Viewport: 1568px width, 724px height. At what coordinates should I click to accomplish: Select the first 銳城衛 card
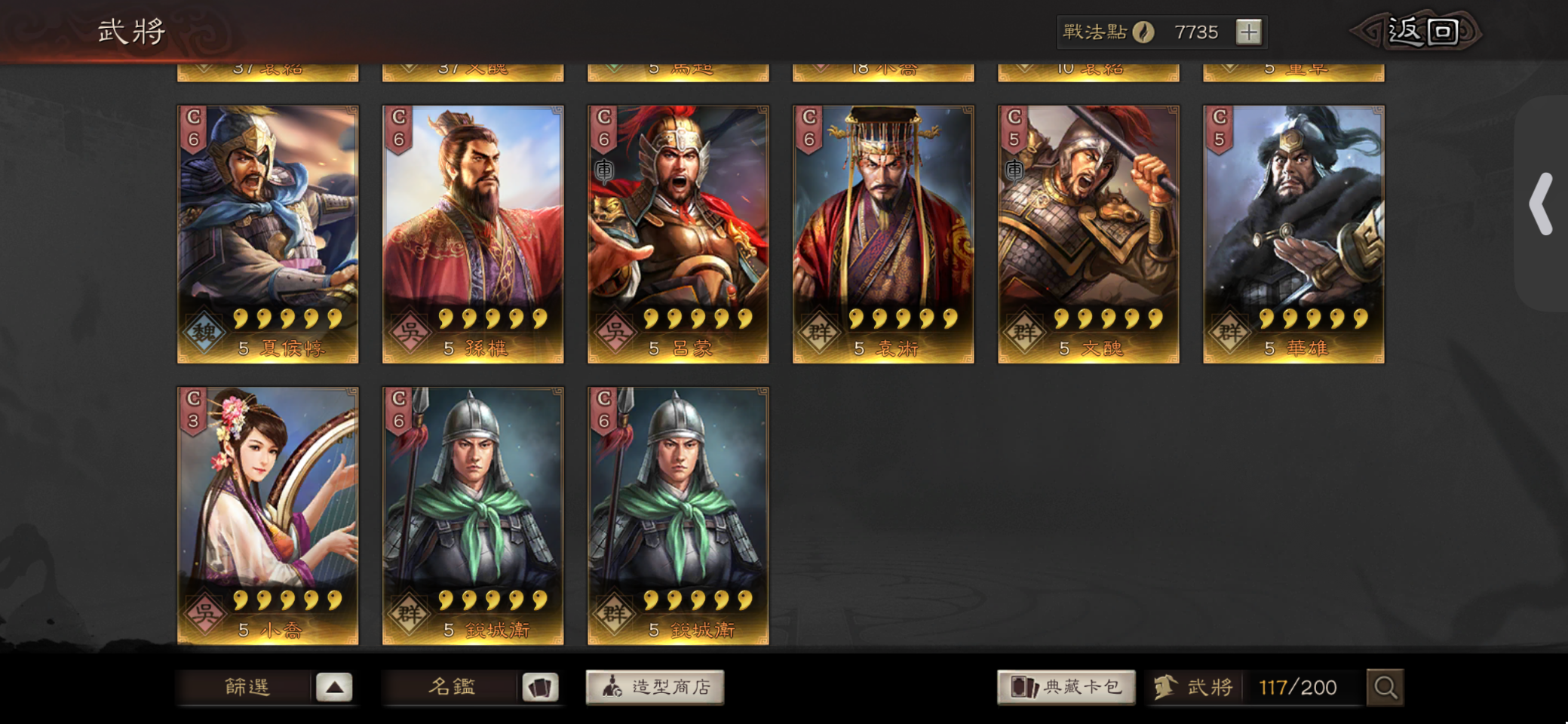[473, 516]
